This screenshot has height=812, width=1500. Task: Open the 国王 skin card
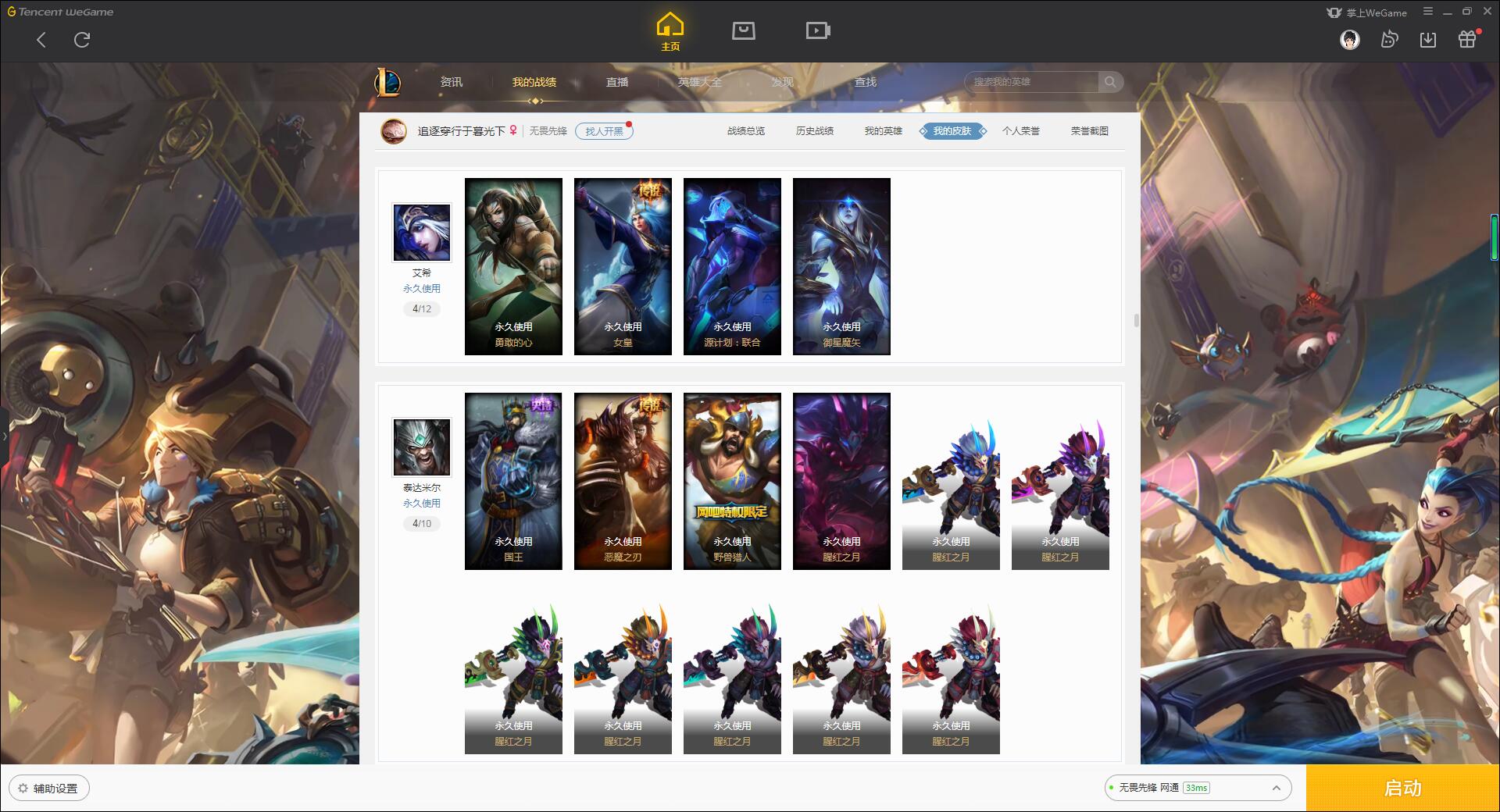click(x=513, y=481)
